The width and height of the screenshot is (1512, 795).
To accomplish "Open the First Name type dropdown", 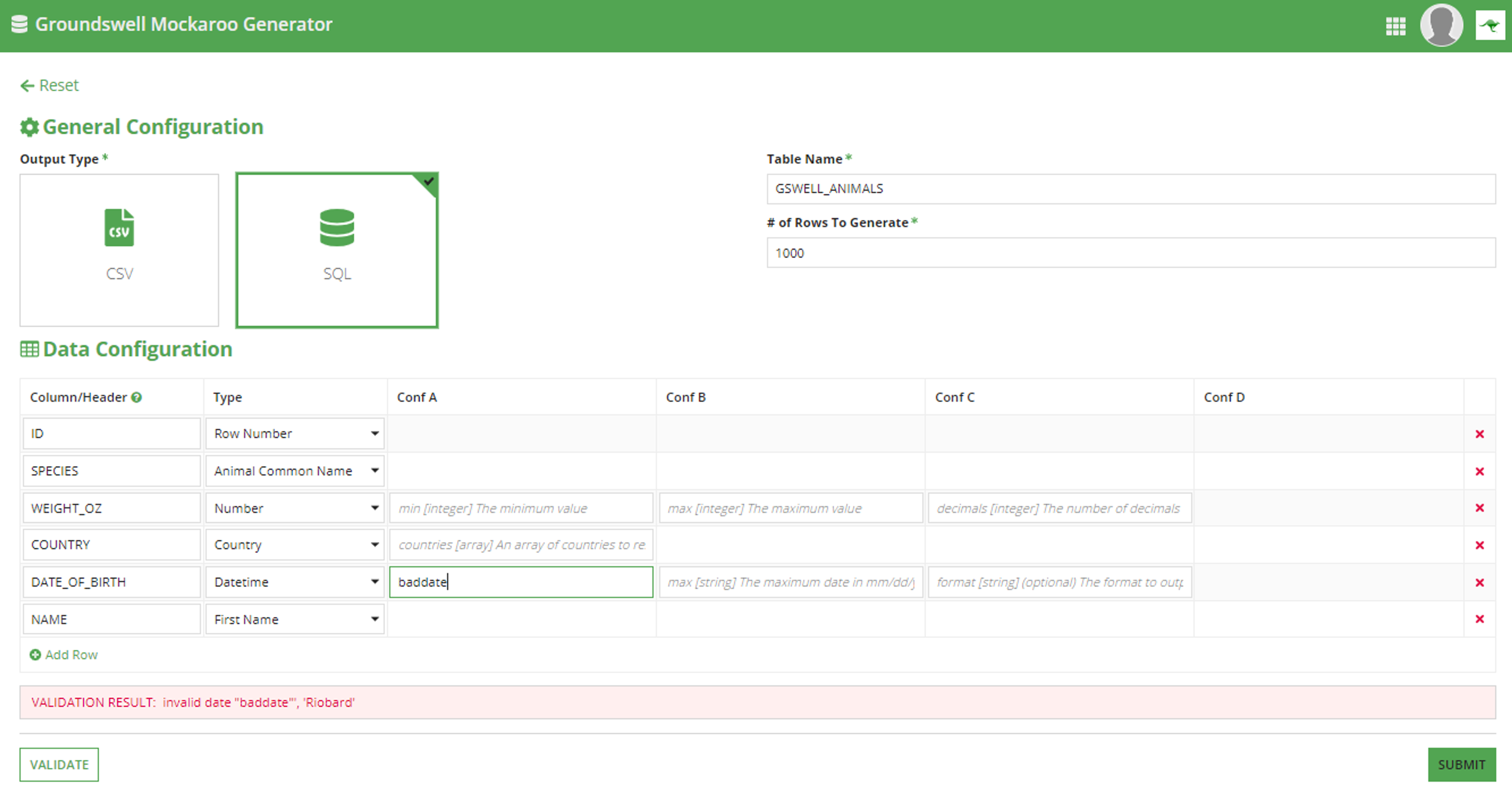I will click(x=295, y=619).
